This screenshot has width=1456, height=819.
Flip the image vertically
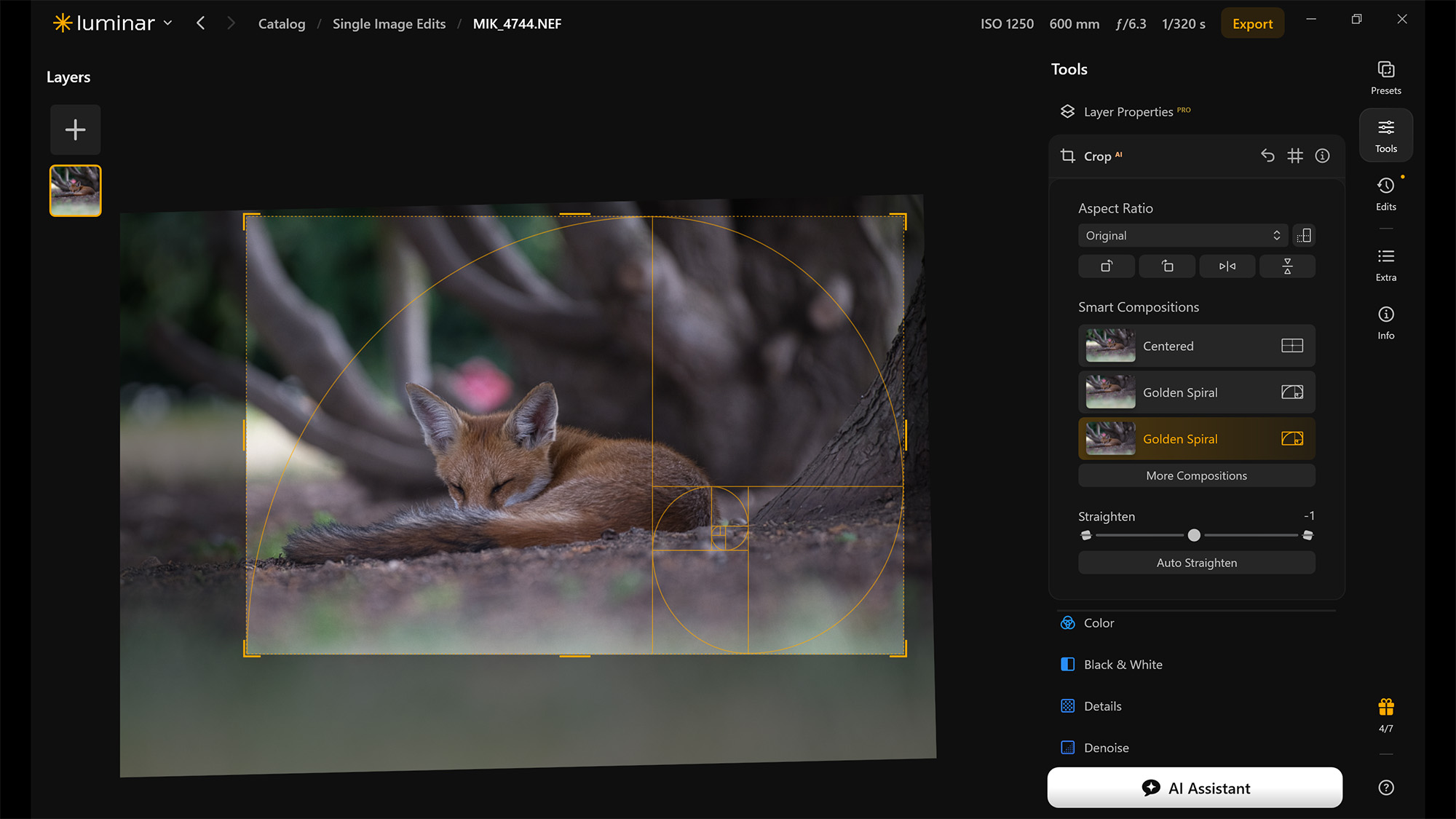[x=1287, y=266]
